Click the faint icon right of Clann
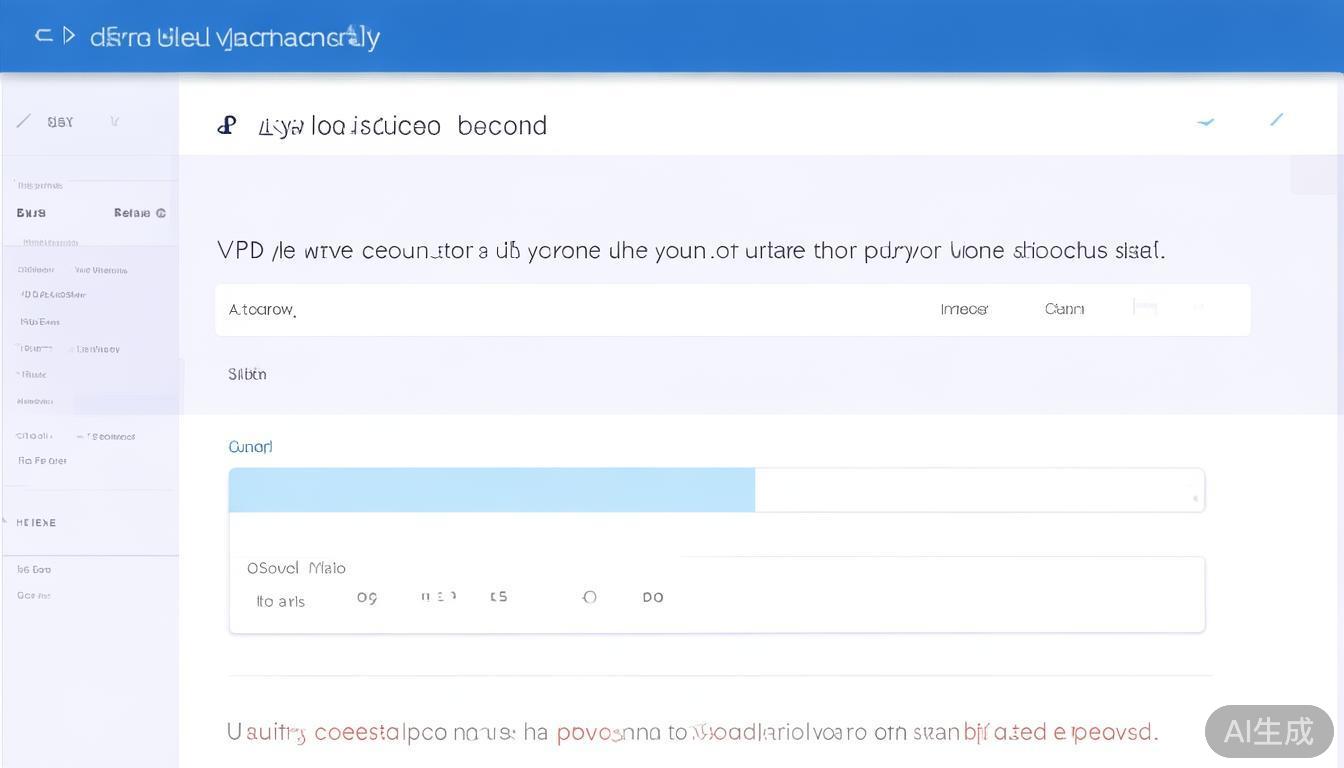 (x=1145, y=308)
